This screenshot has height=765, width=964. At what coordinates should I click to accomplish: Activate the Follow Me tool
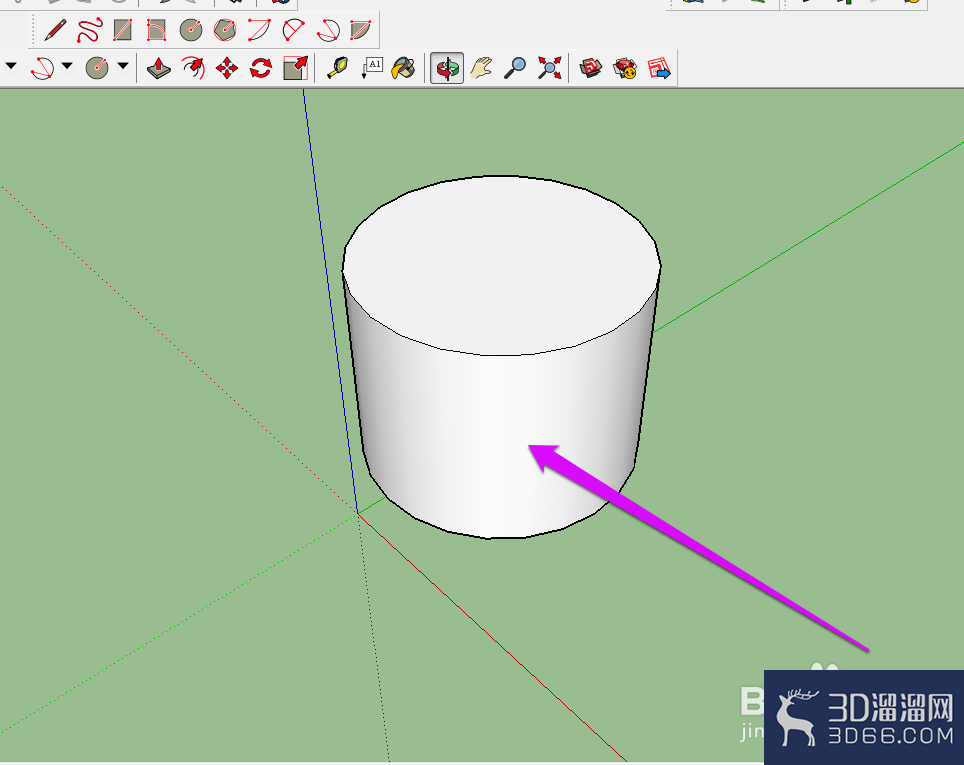(x=193, y=68)
